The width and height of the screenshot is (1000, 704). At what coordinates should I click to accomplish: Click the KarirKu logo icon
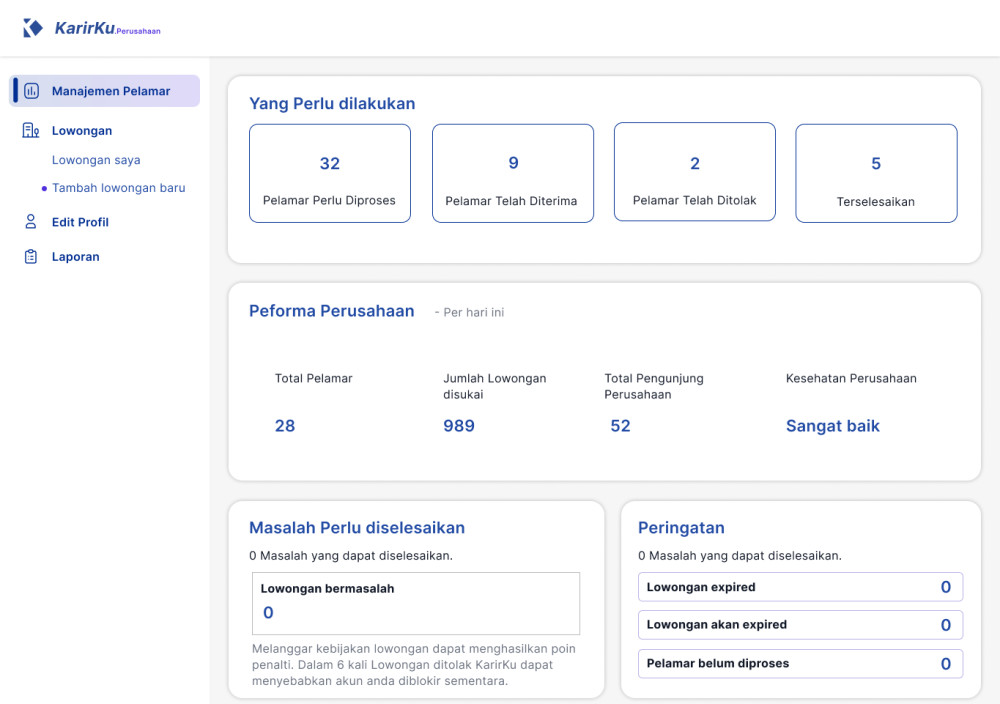[x=33, y=28]
